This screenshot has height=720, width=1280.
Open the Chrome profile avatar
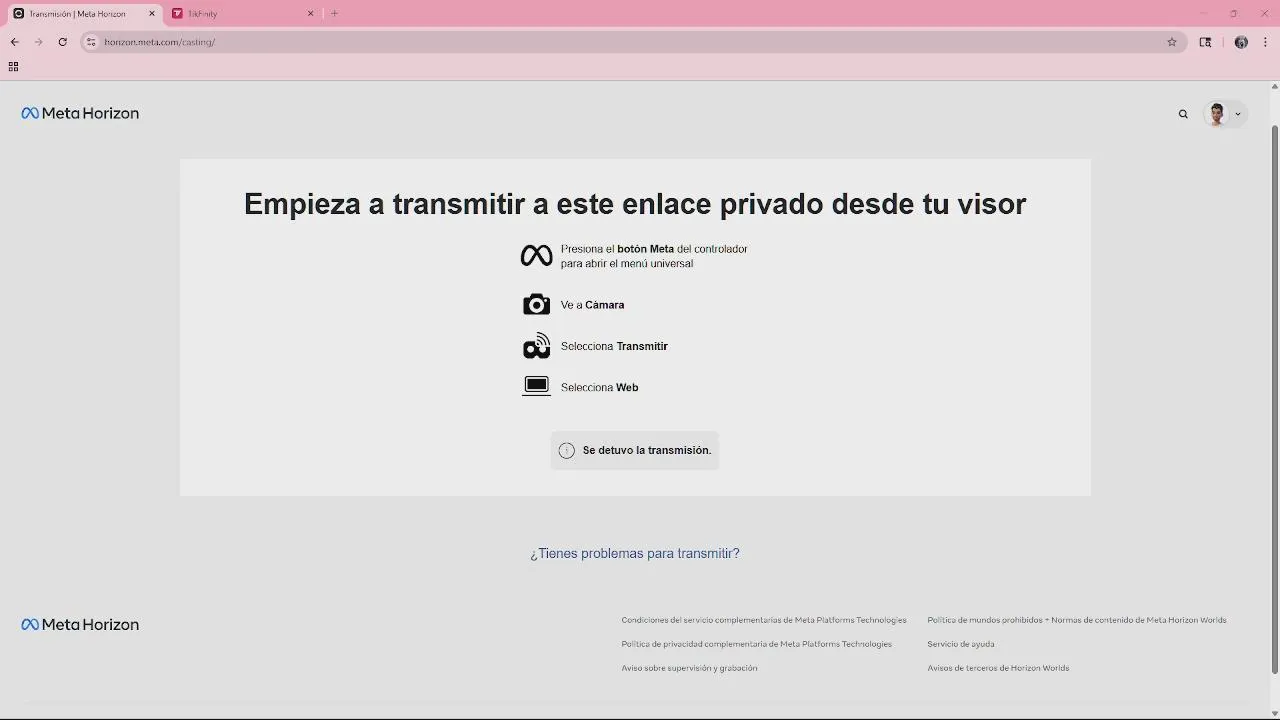(1241, 42)
